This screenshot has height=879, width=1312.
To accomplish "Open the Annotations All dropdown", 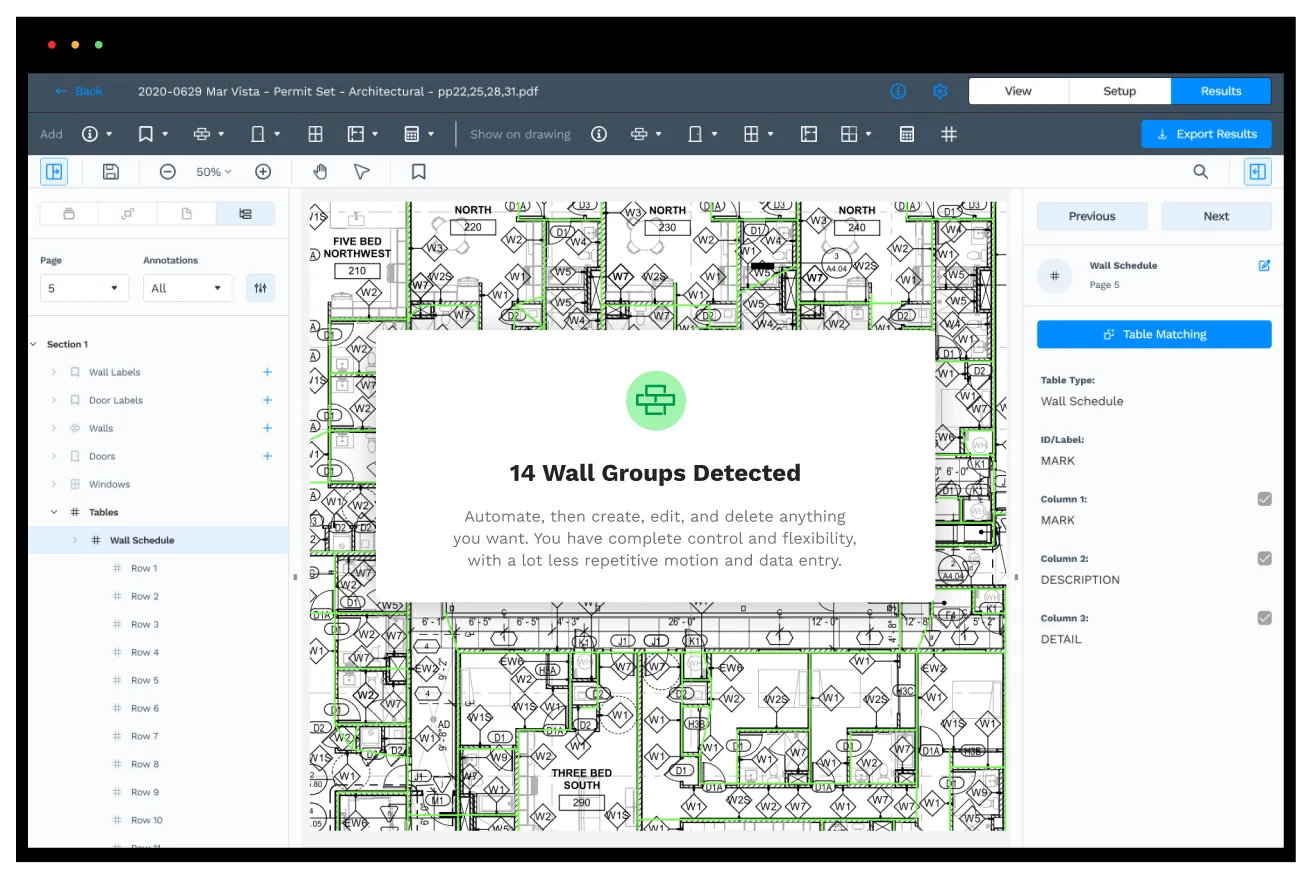I will [187, 287].
